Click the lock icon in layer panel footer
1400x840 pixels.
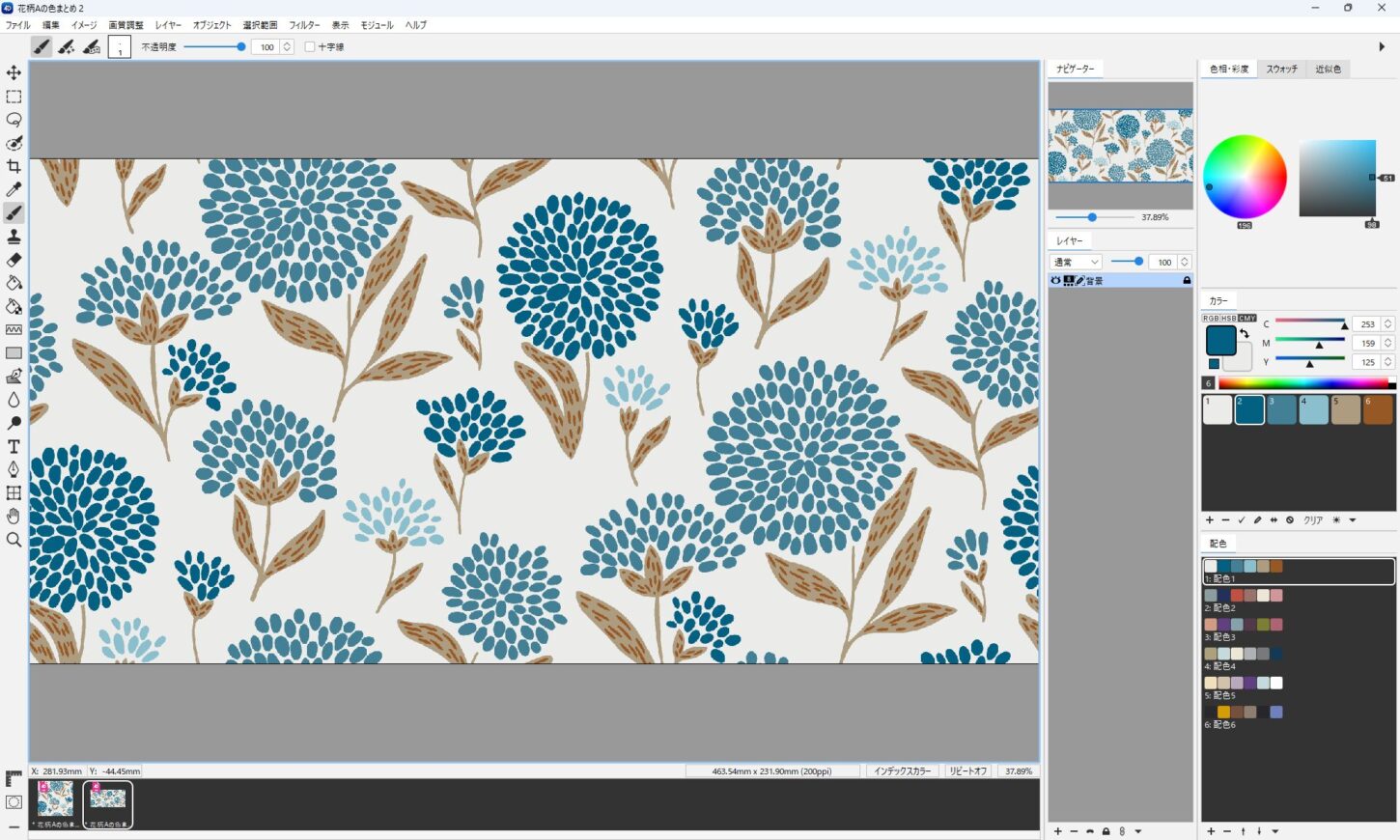(1106, 831)
